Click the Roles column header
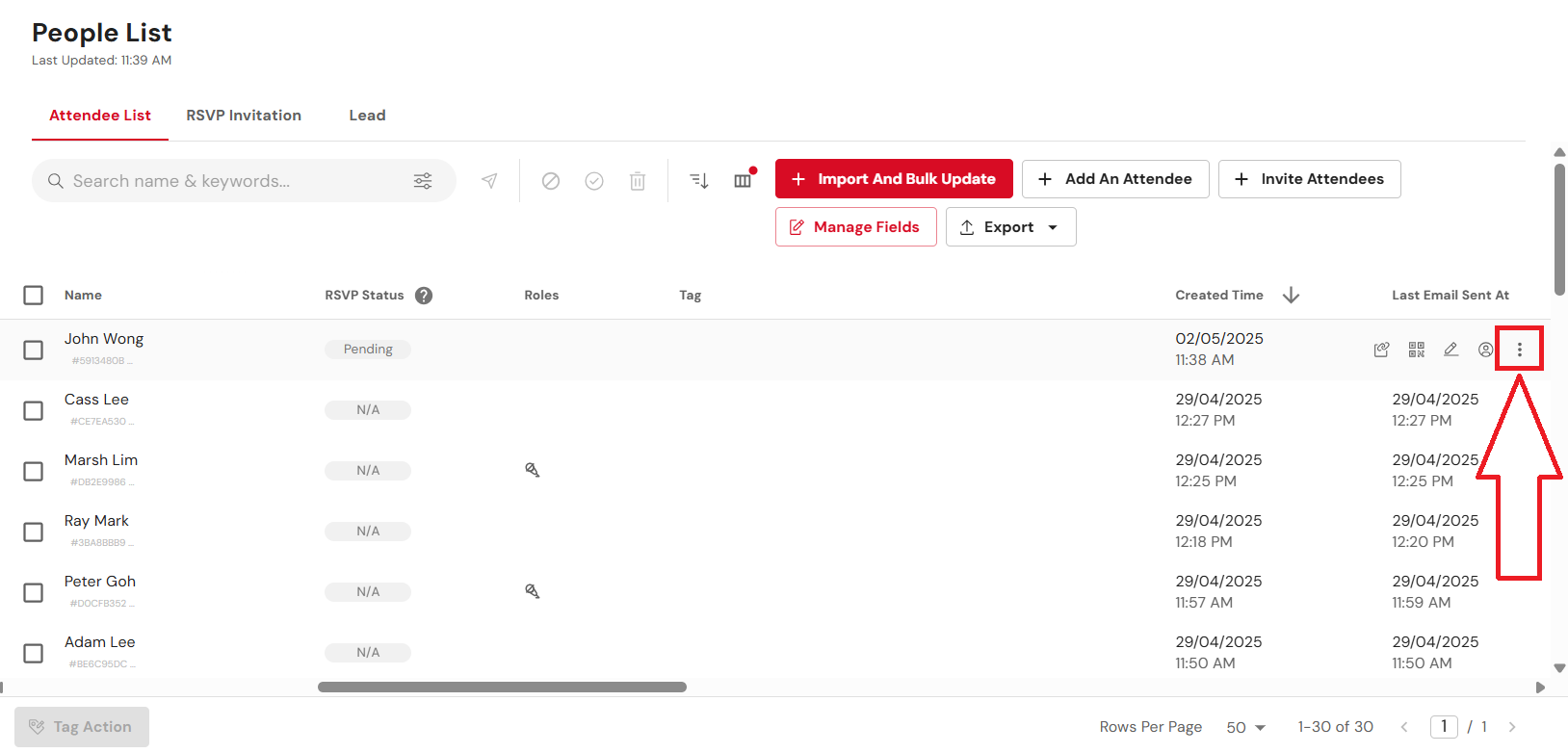This screenshot has height=753, width=1568. (x=541, y=296)
